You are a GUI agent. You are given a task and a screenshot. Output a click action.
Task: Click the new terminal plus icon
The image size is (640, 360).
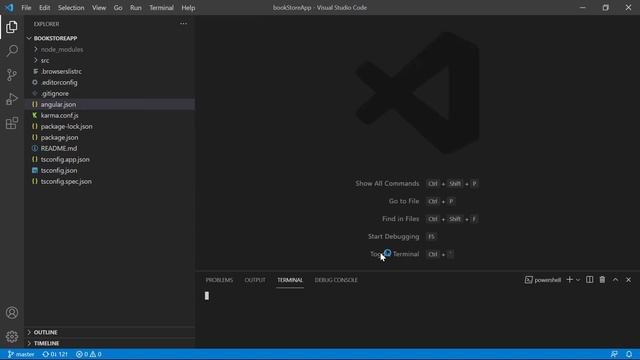[x=569, y=280]
